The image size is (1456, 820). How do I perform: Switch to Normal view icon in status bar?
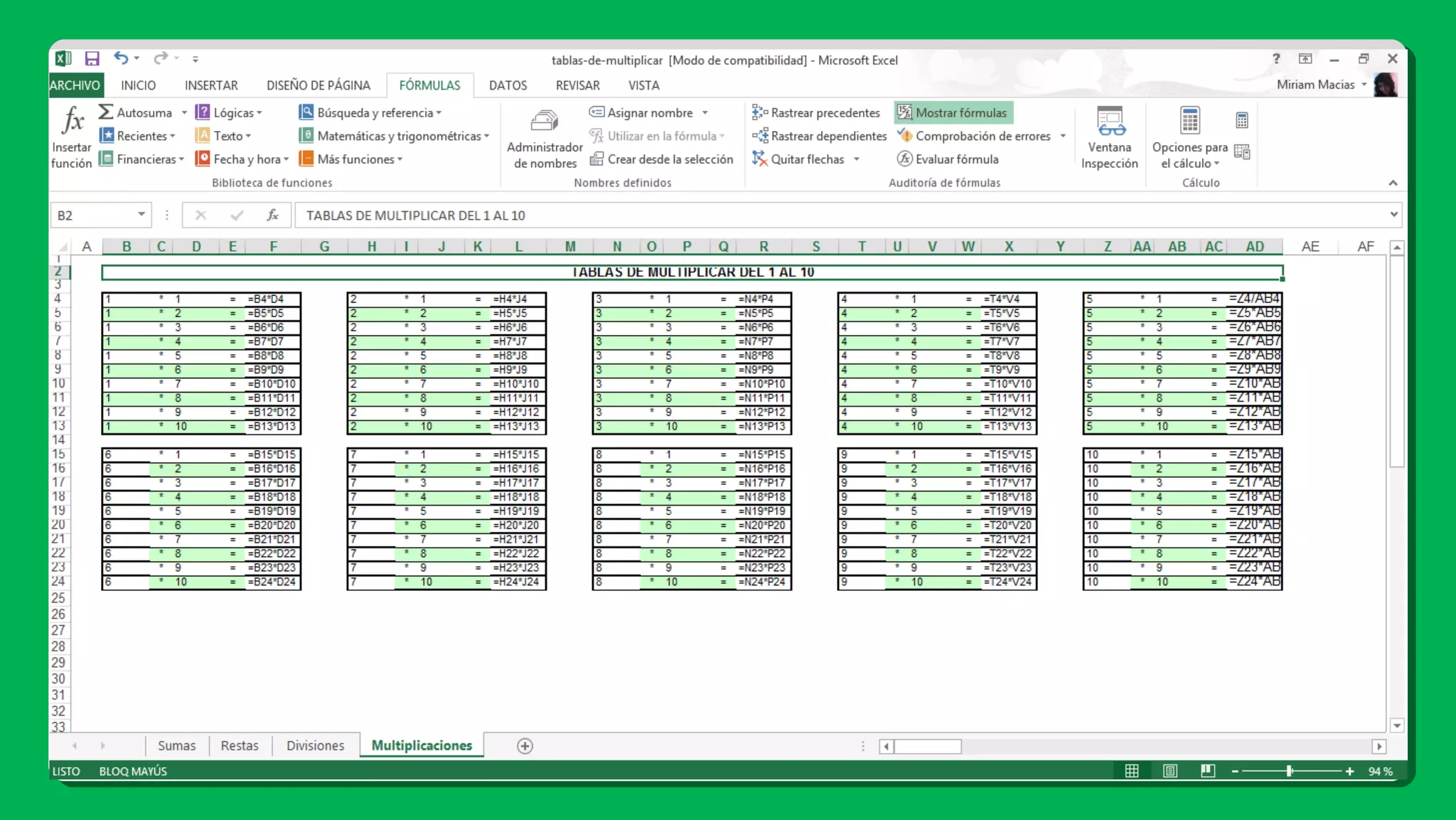click(x=1132, y=771)
